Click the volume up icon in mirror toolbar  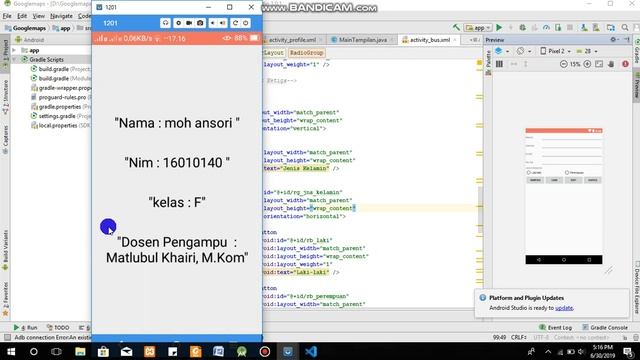click(222, 23)
